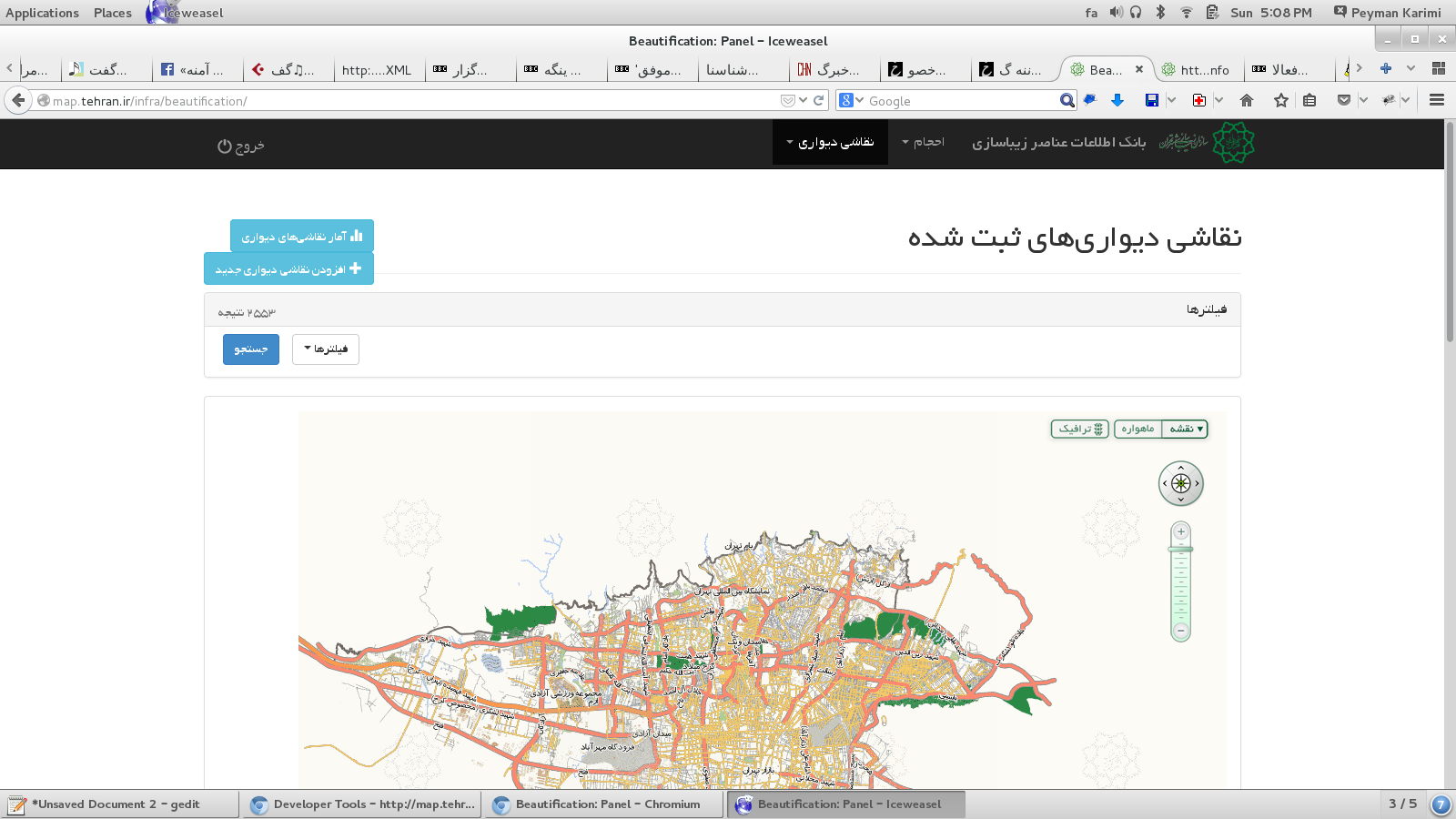1456x819 pixels.
Task: Bookmark this page with the star icon
Action: pos(1281,100)
